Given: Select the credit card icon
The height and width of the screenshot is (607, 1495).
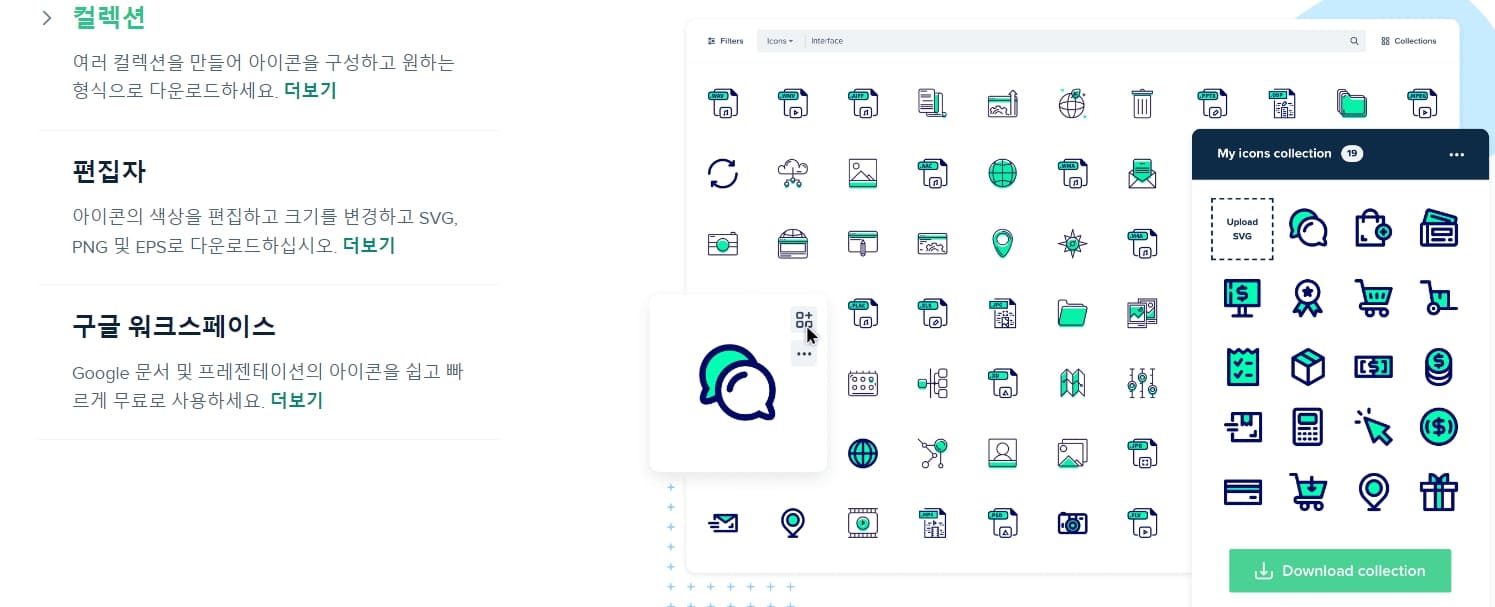Looking at the screenshot, I should (x=1242, y=492).
